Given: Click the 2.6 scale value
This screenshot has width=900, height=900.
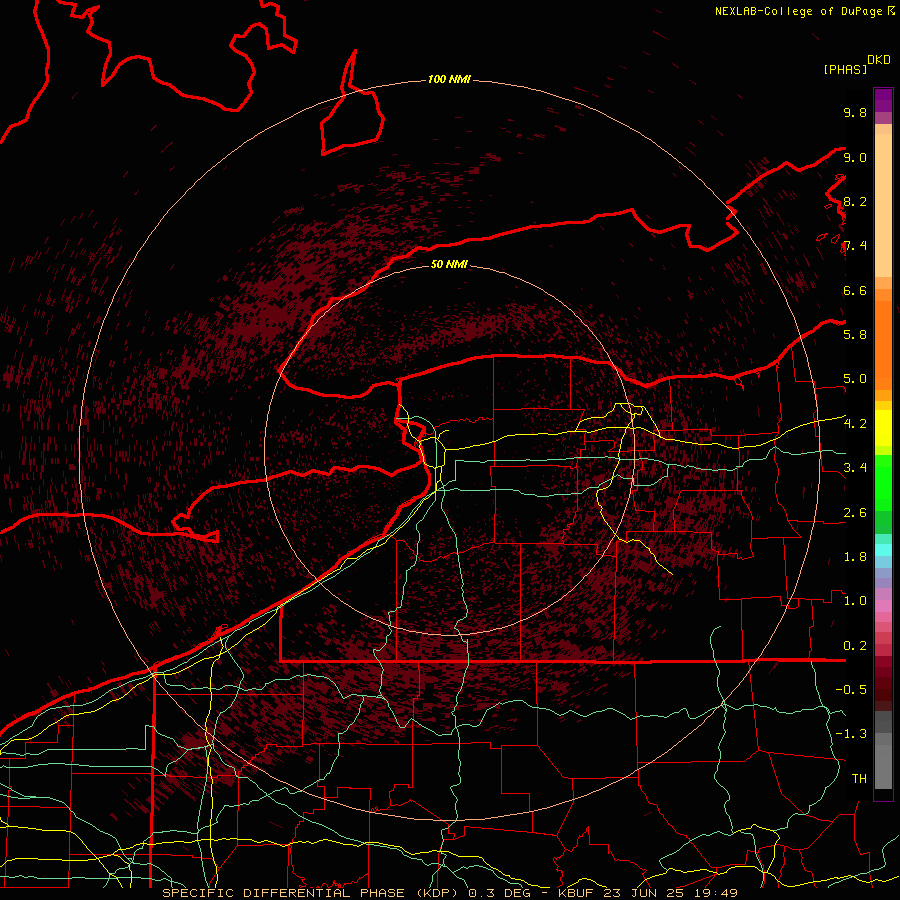Looking at the screenshot, I should pyautogui.click(x=855, y=513).
